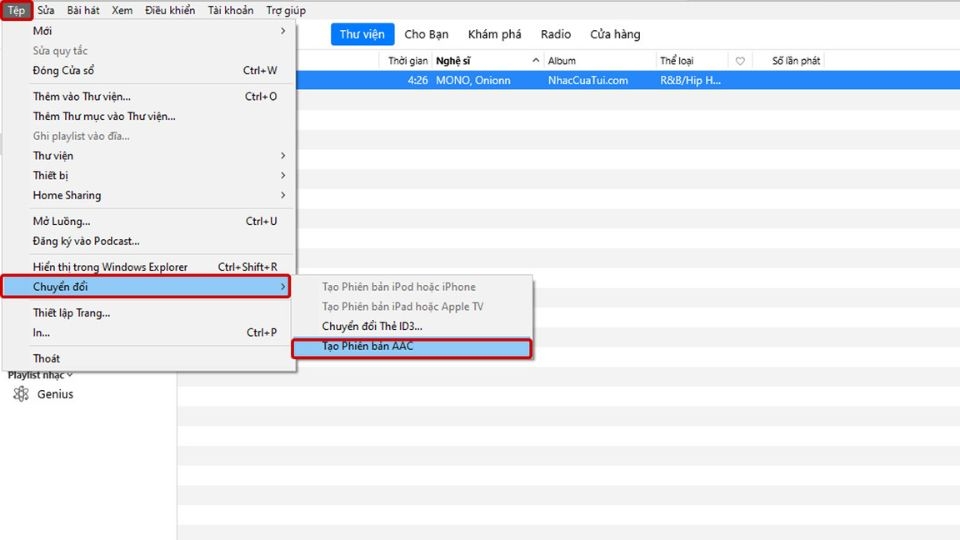The image size is (960, 540).
Task: Expand the Home Sharing submenu
Action: click(x=149, y=195)
